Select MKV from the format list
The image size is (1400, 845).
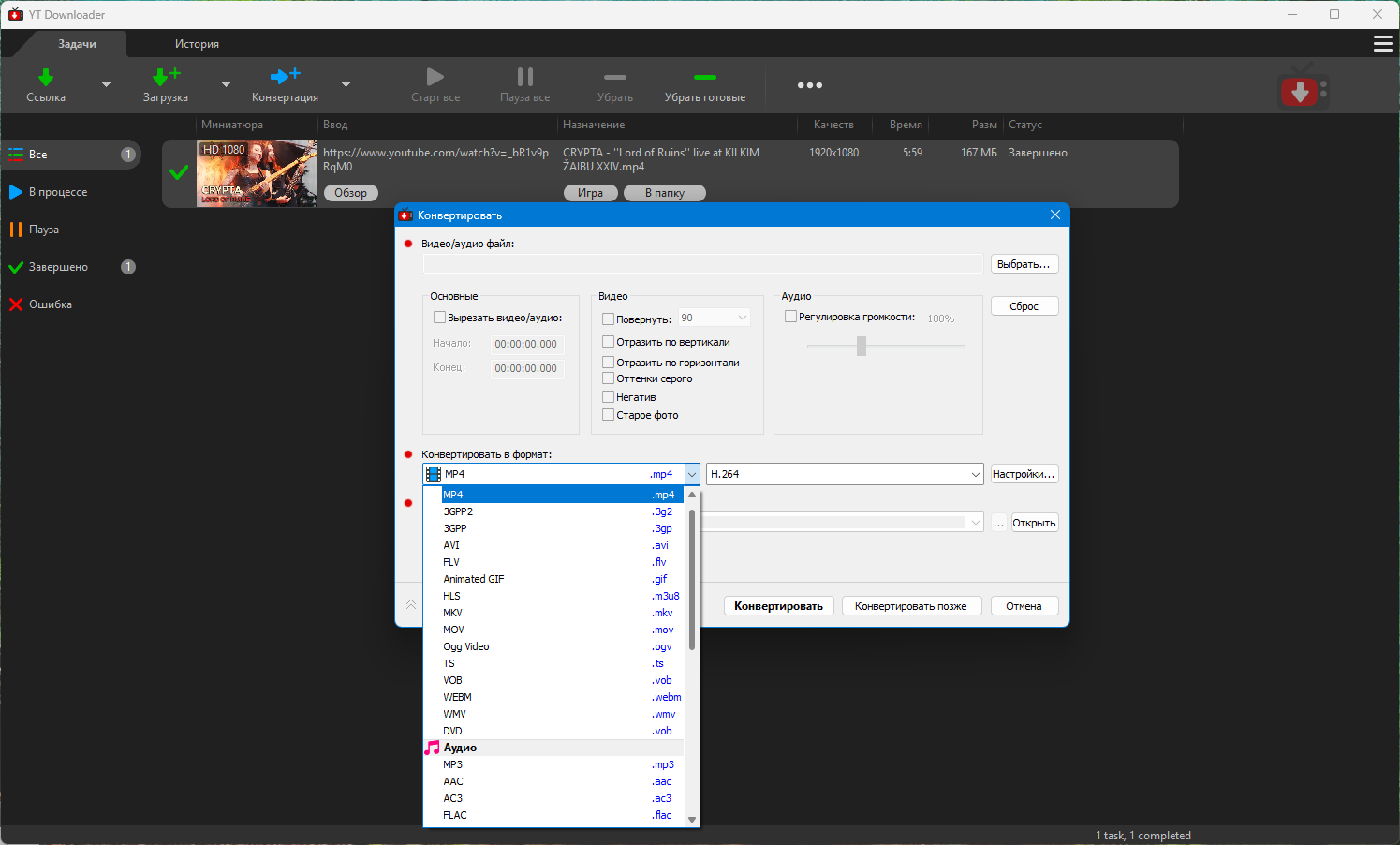point(453,613)
